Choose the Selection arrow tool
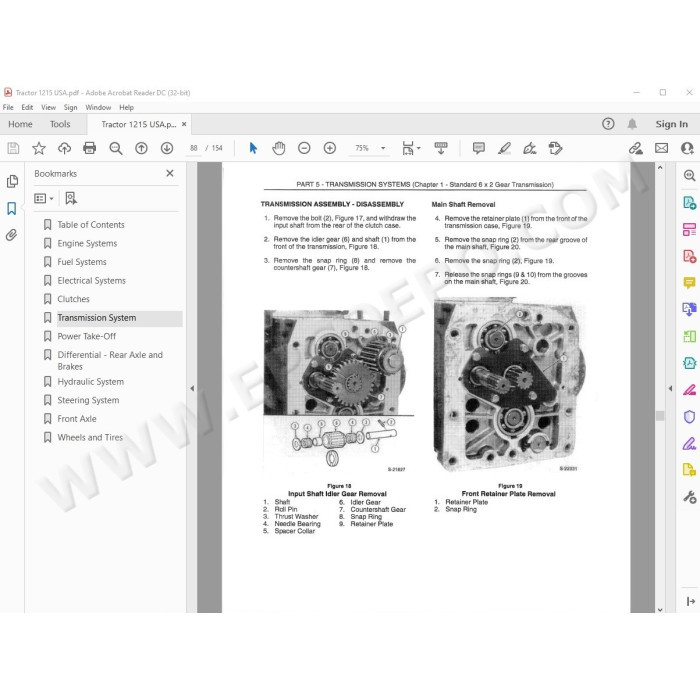This screenshot has height=700, width=700. (x=253, y=148)
